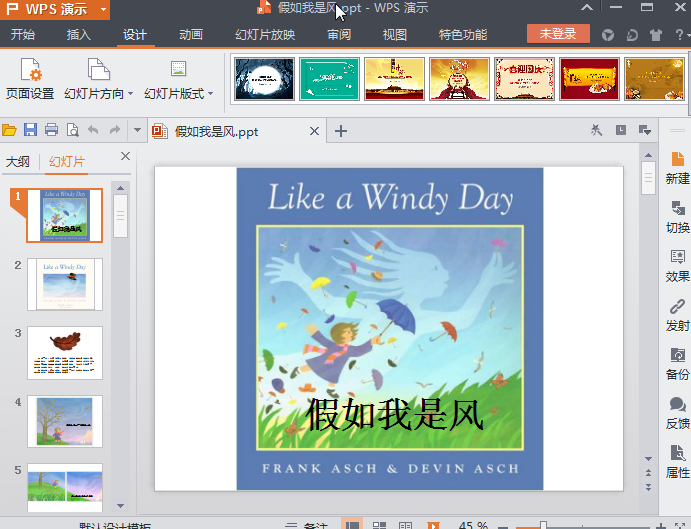Click the 未登录 (Not logged in) button
Screen dimensions: 691x529
(558, 34)
